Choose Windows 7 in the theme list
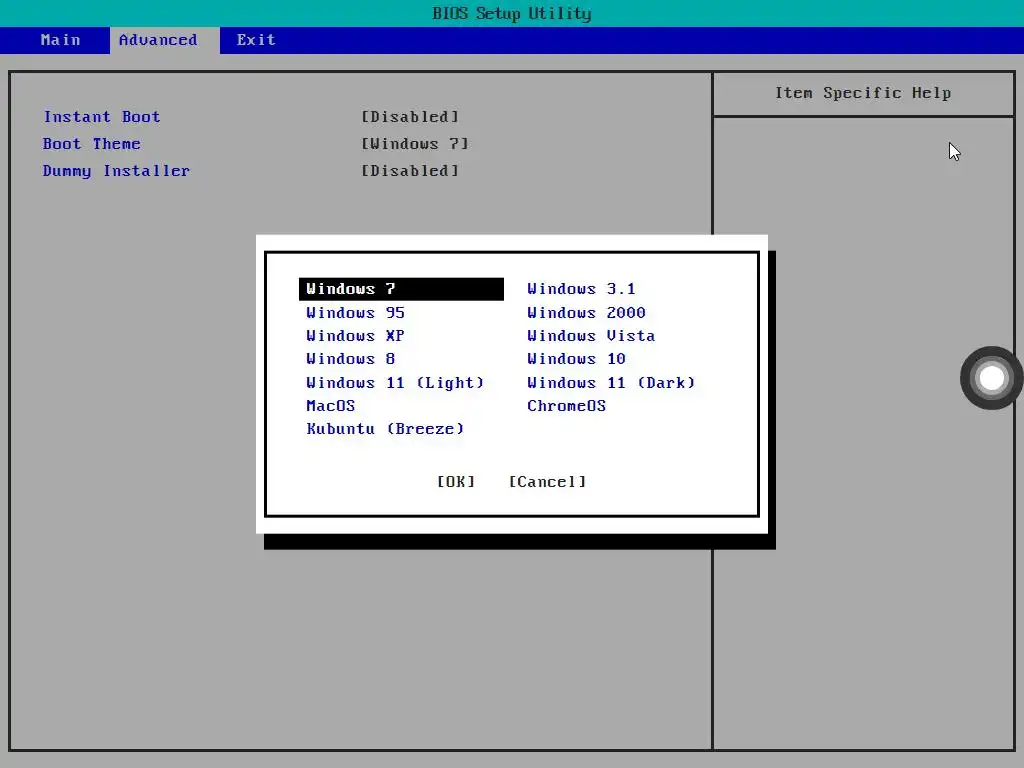 [401, 289]
